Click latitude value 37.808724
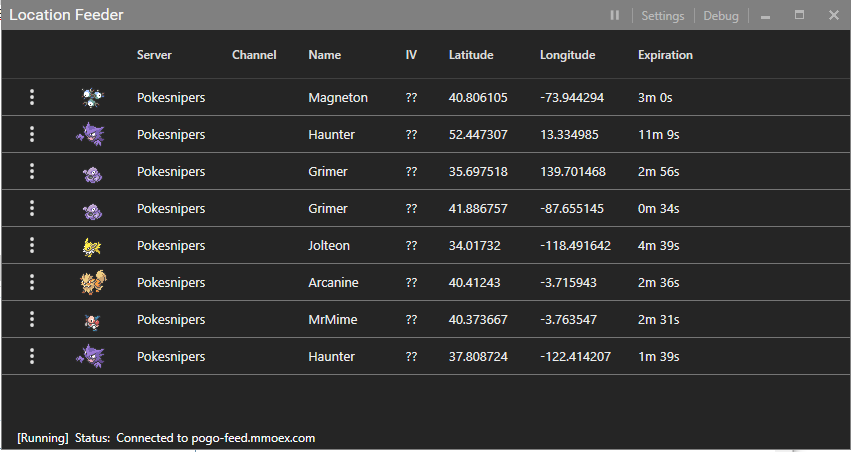The width and height of the screenshot is (853, 452). click(x=478, y=357)
